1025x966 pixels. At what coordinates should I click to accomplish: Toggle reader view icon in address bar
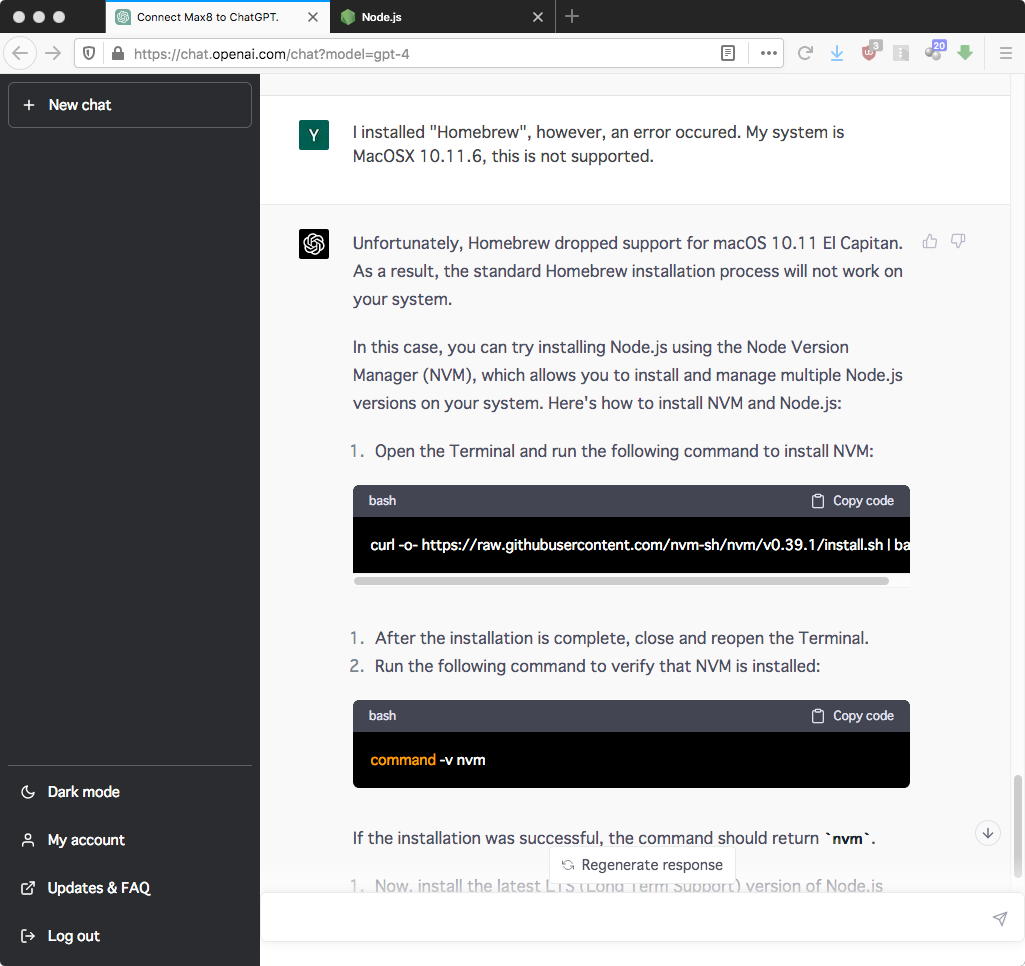[728, 54]
